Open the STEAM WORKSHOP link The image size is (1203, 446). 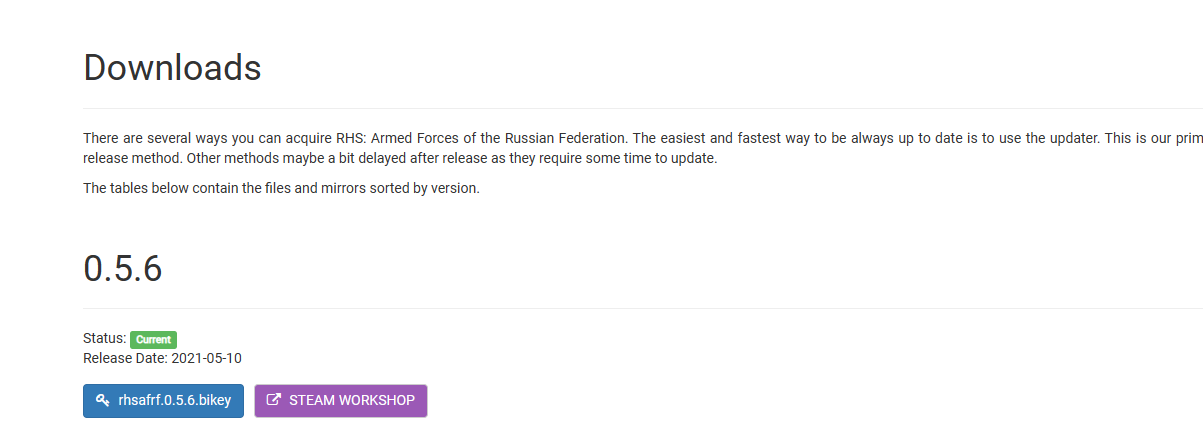click(341, 401)
